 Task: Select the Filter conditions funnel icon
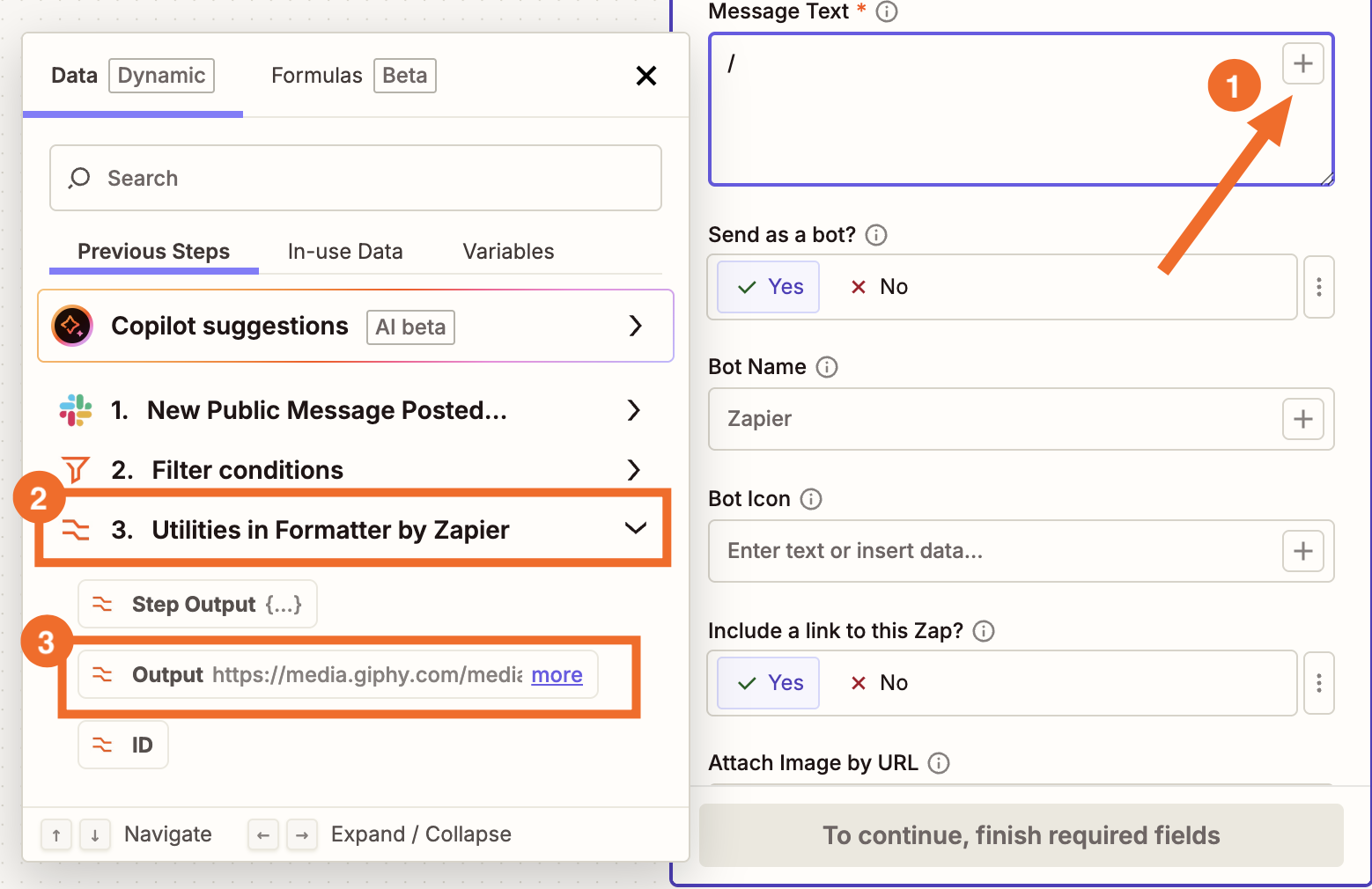click(76, 469)
